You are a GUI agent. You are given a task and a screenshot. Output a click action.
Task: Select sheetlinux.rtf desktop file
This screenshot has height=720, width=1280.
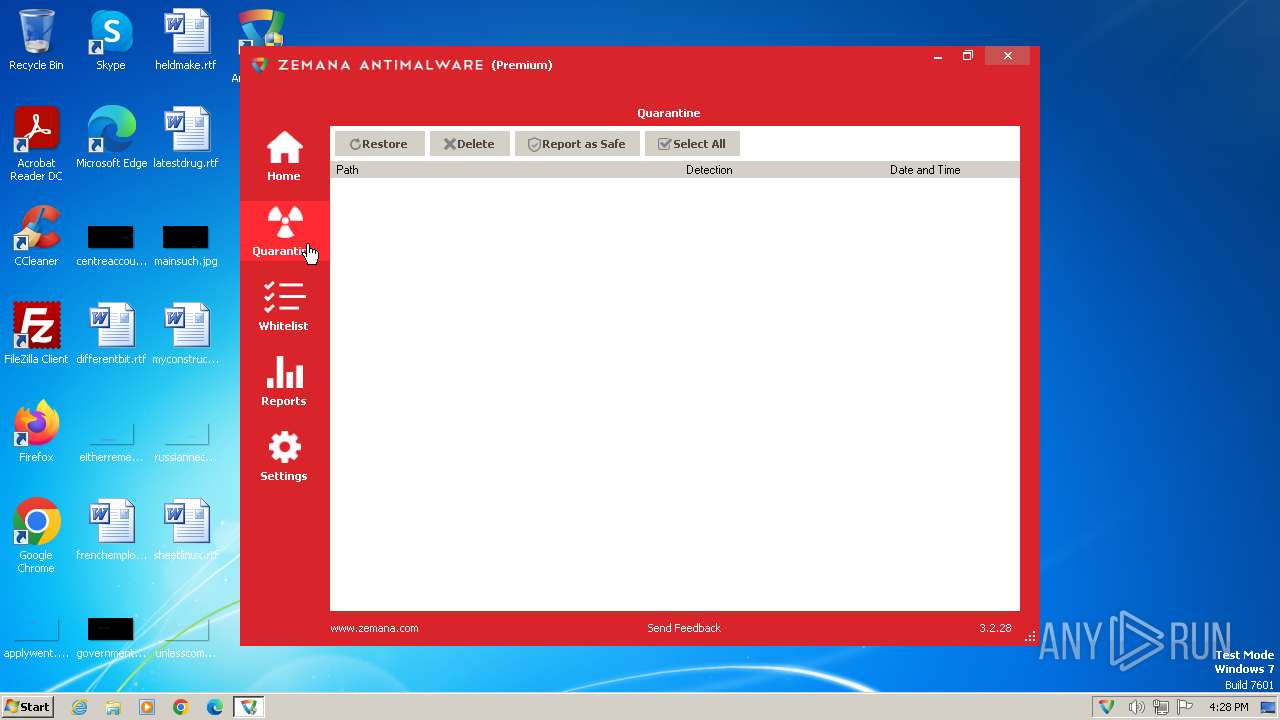click(x=186, y=530)
